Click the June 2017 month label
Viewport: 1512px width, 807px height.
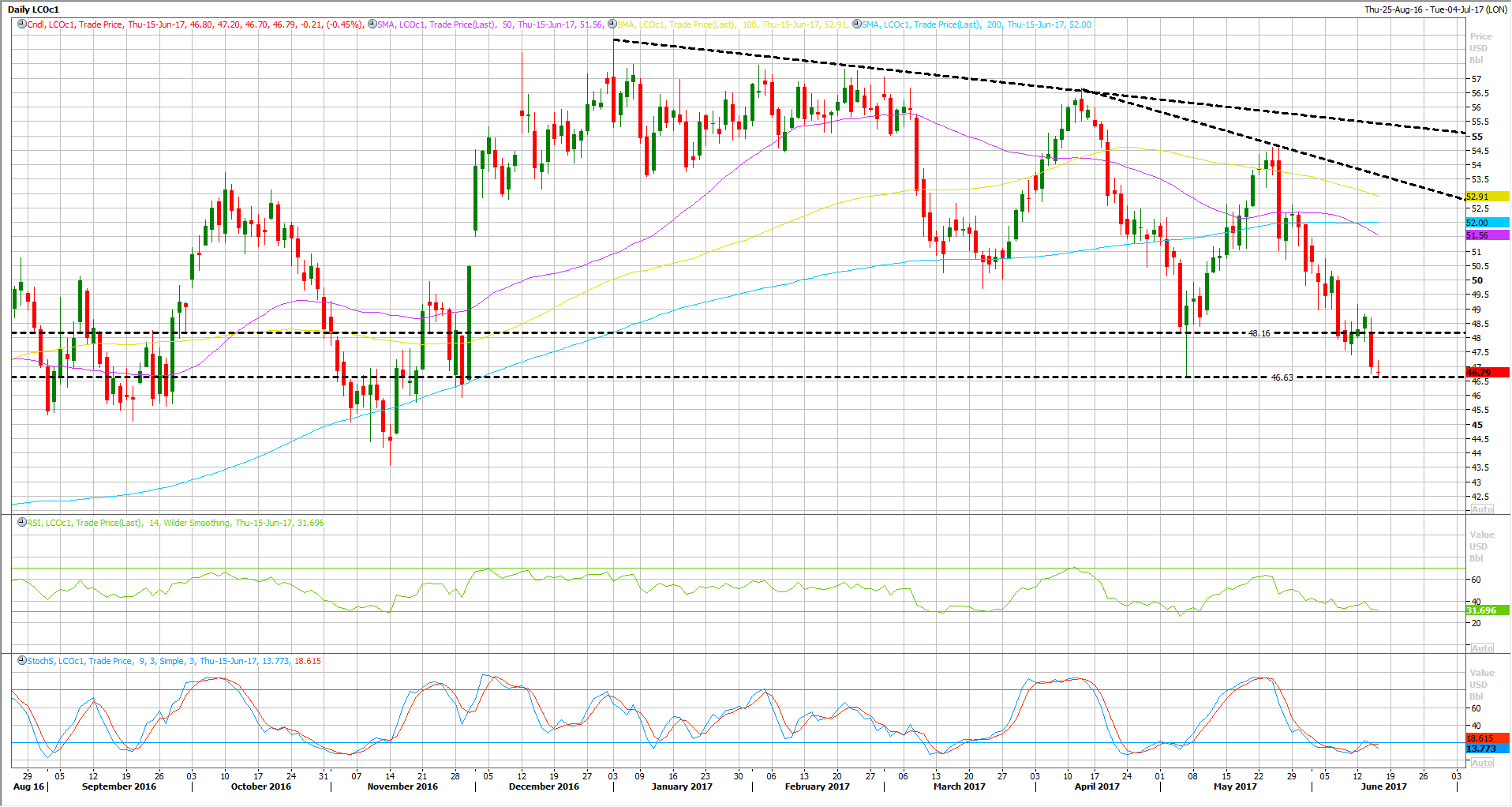(x=1384, y=786)
